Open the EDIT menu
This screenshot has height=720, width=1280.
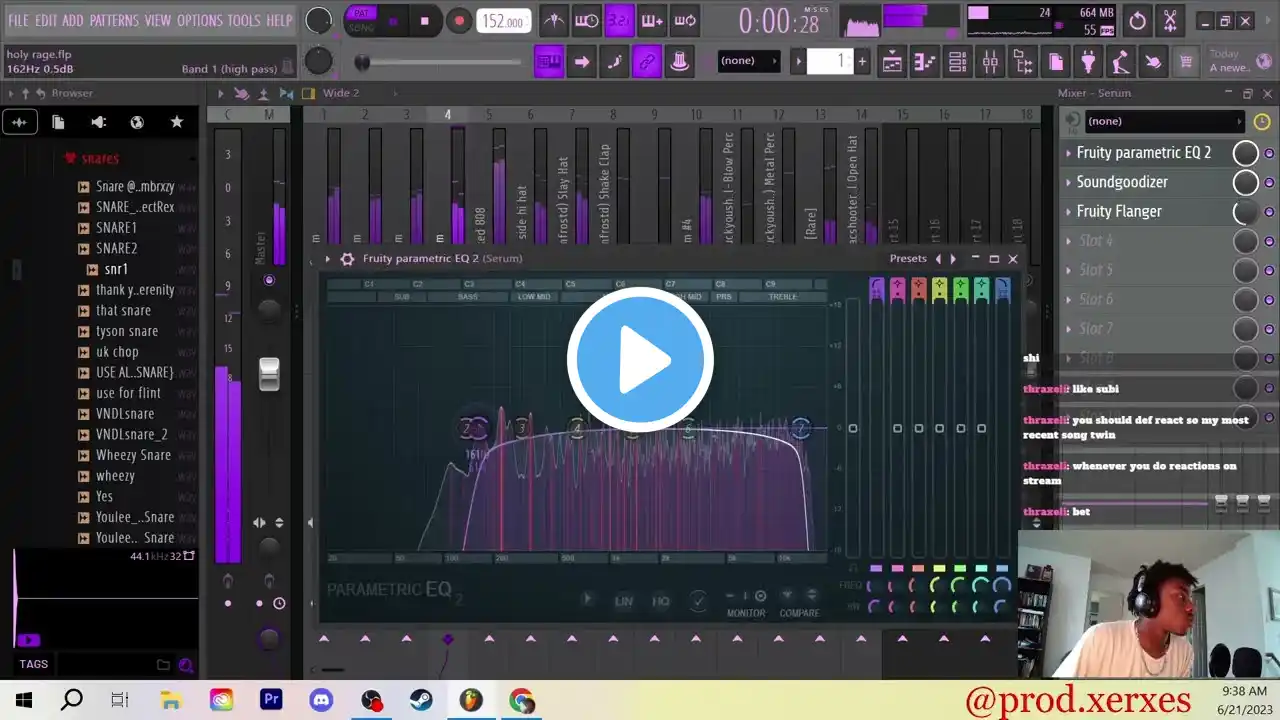pos(46,20)
